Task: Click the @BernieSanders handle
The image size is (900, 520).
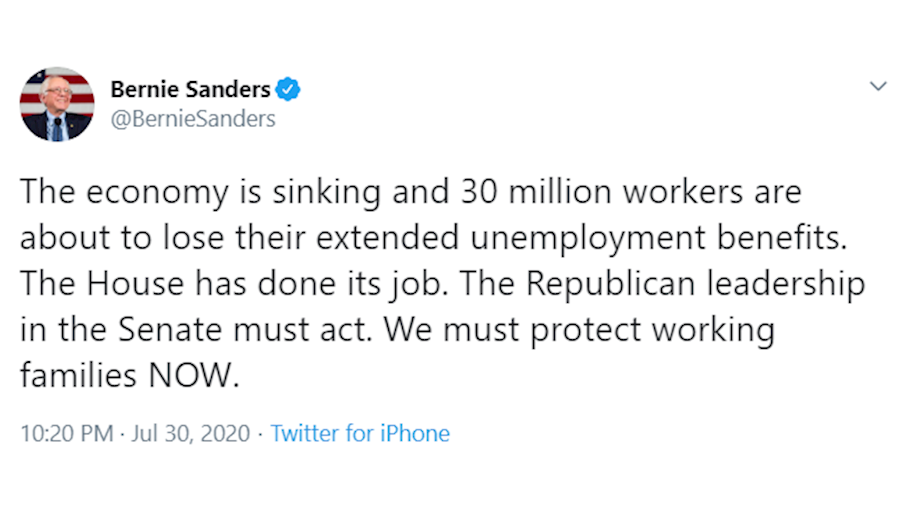Action: pos(192,119)
